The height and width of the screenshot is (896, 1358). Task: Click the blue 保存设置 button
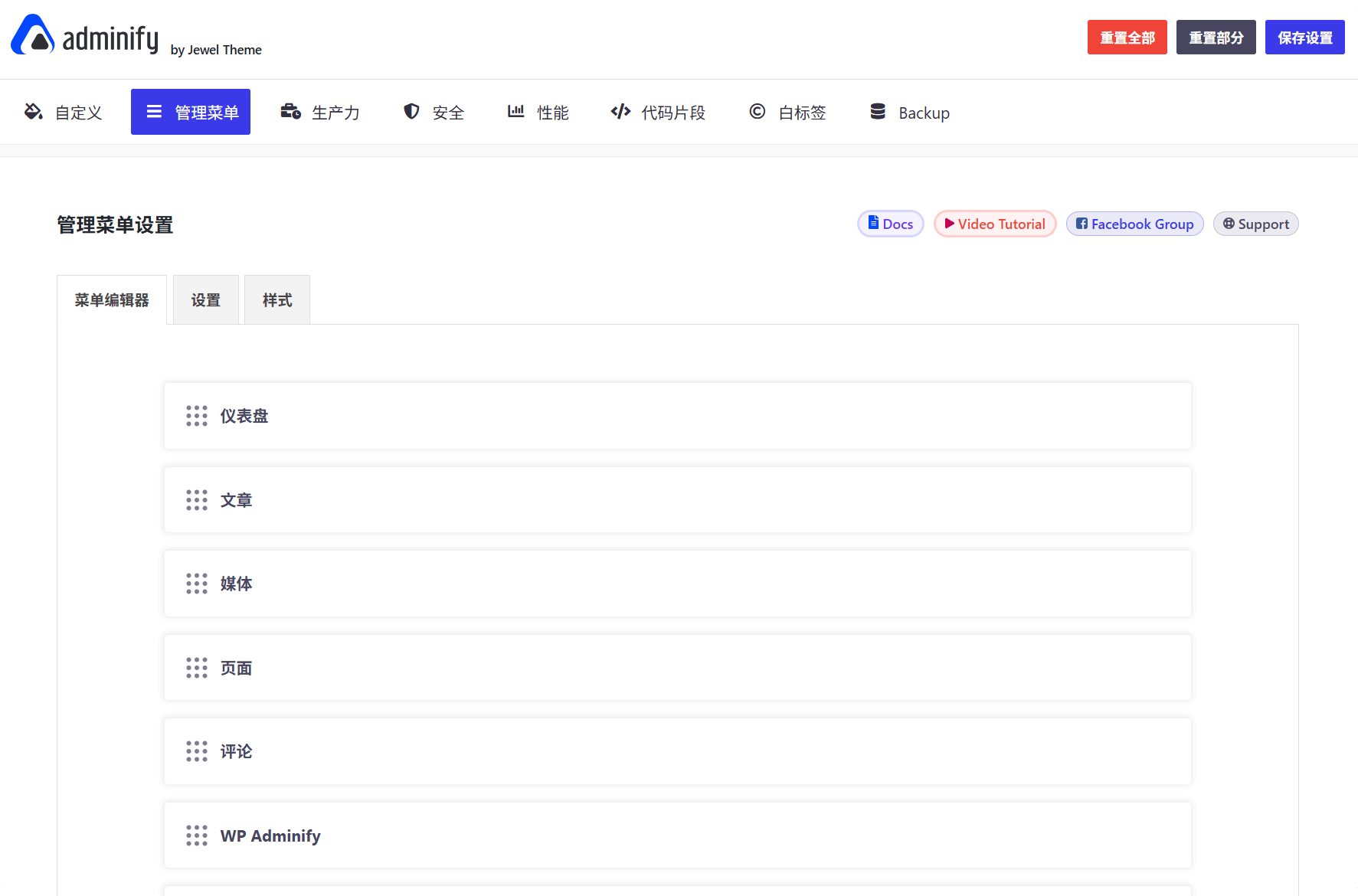1305,38
